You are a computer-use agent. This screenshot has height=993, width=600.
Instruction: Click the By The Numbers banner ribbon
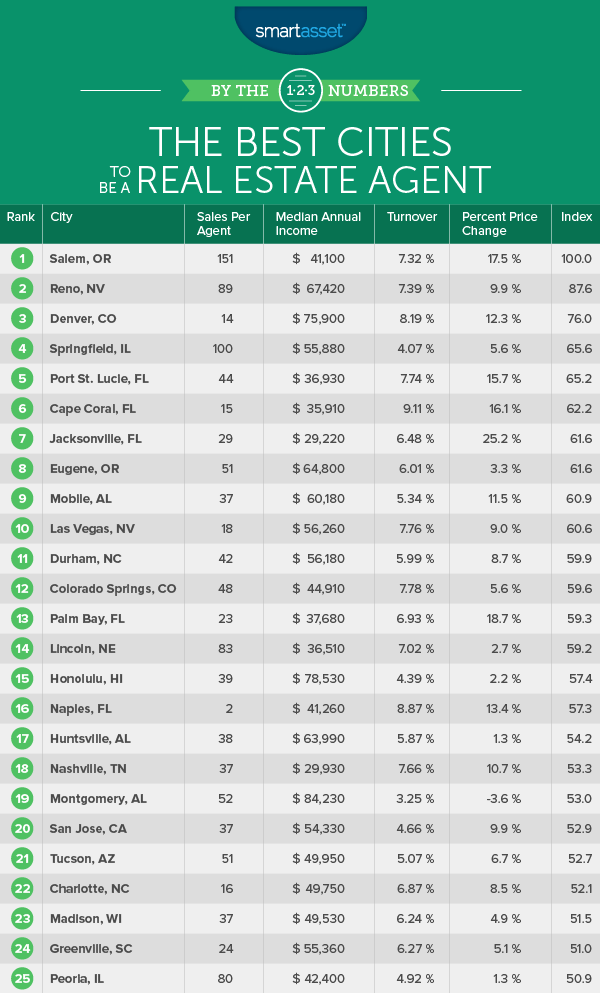(x=300, y=90)
